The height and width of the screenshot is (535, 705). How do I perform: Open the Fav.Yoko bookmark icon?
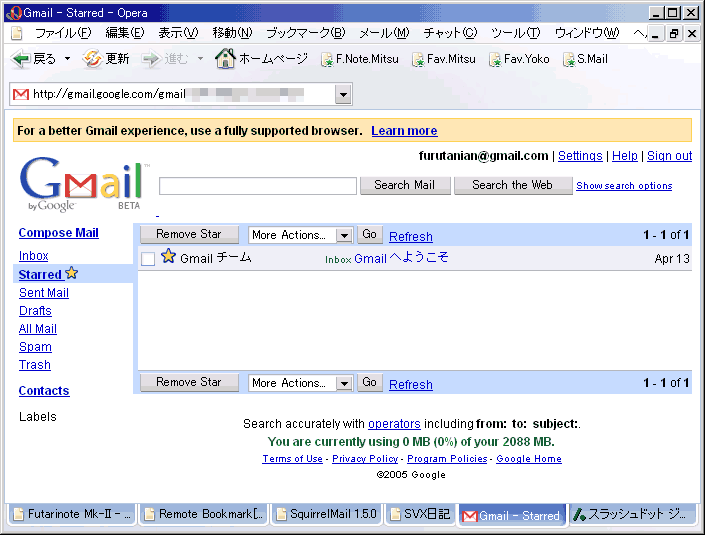tap(495, 60)
